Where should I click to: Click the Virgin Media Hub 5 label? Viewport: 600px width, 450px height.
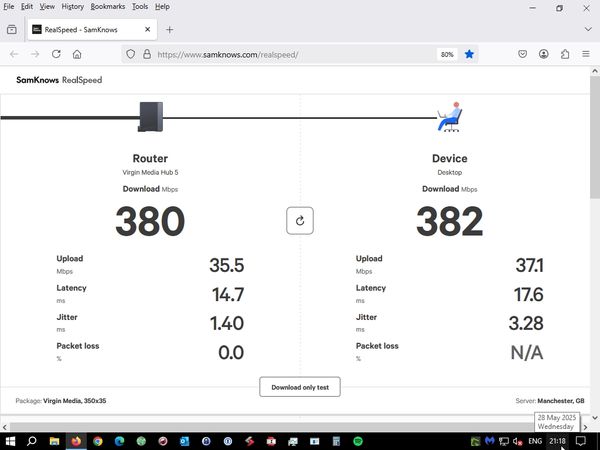coord(150,172)
